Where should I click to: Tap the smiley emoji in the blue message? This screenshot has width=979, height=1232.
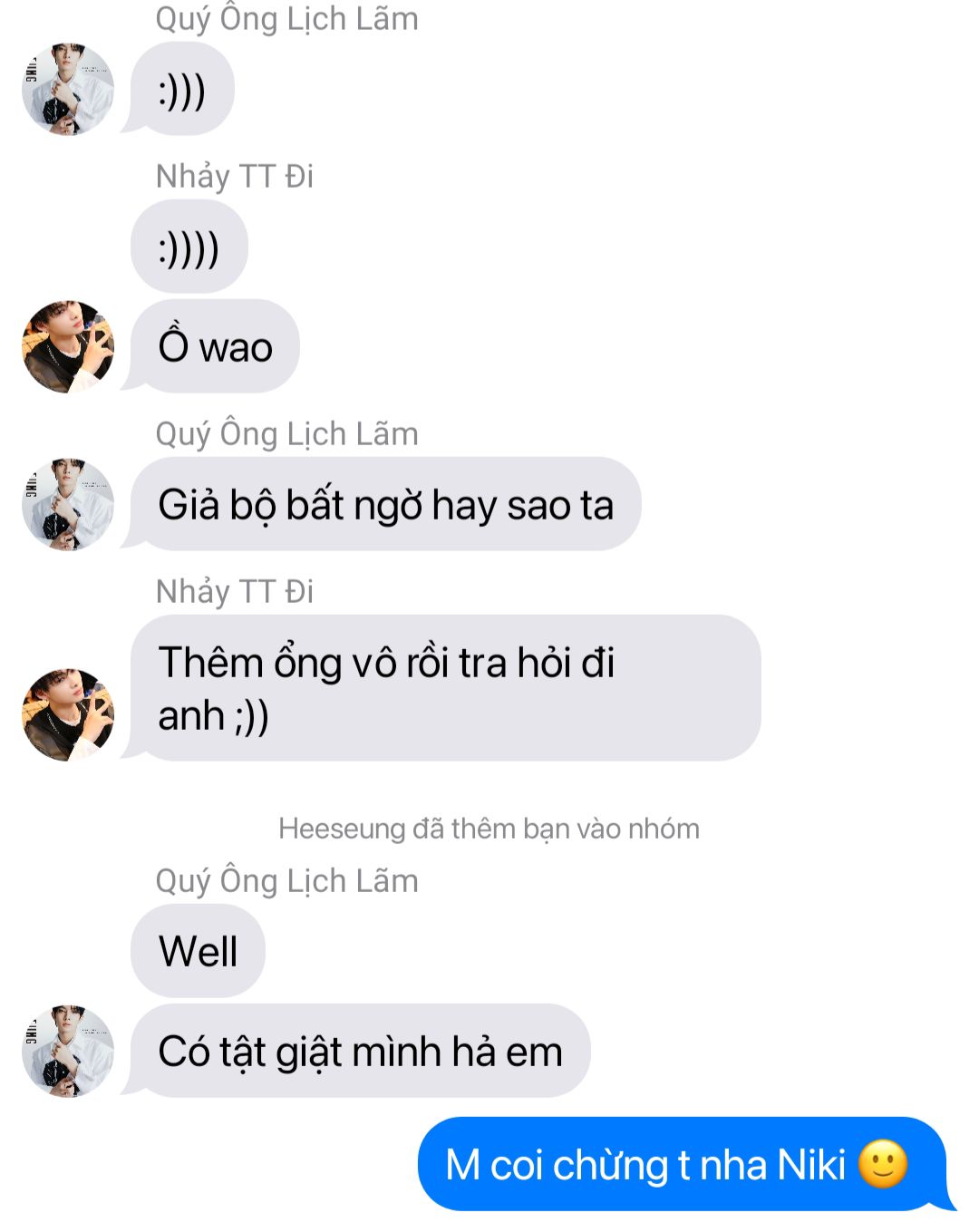(x=883, y=1164)
